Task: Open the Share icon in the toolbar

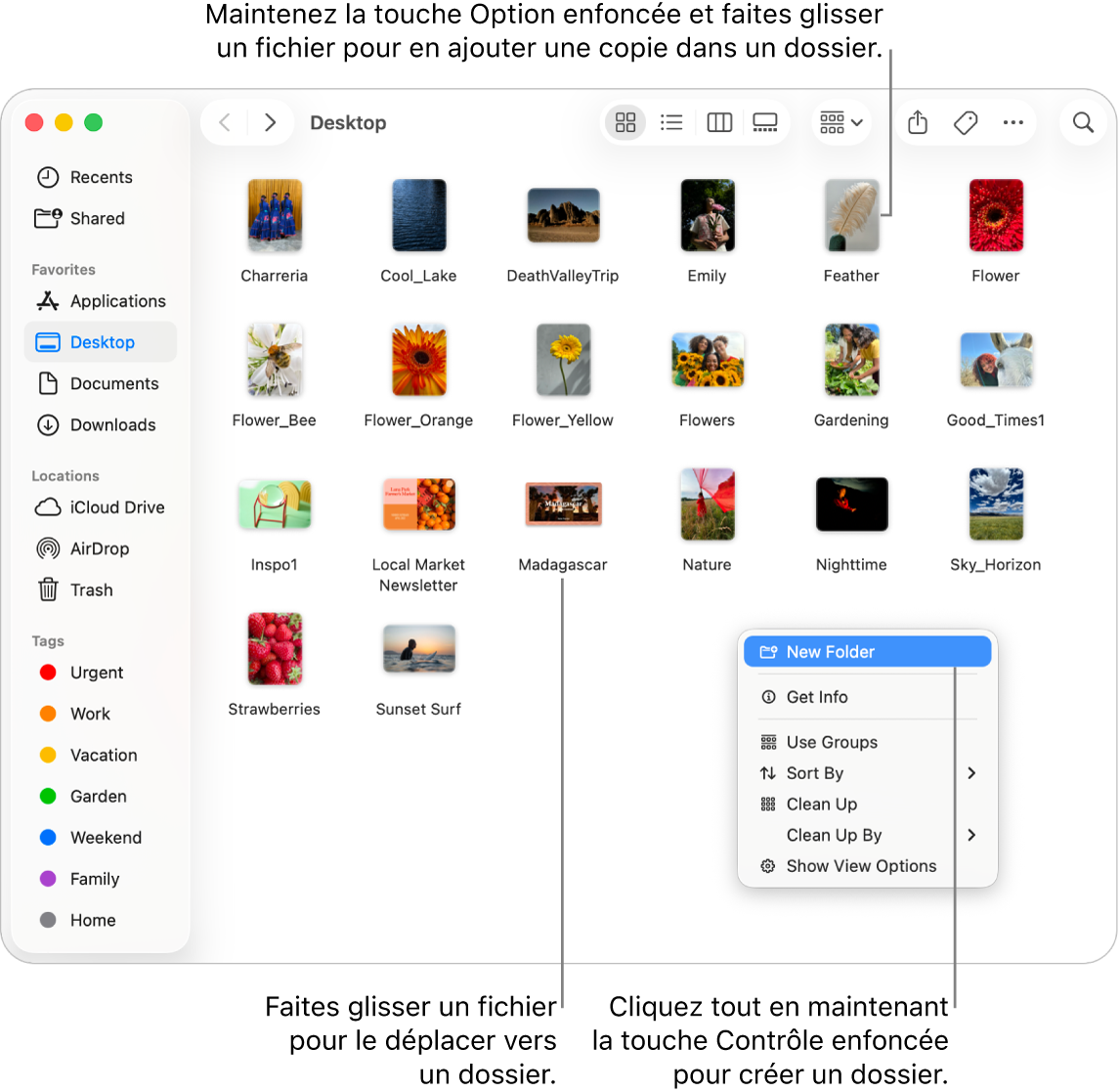Action: pos(917,122)
